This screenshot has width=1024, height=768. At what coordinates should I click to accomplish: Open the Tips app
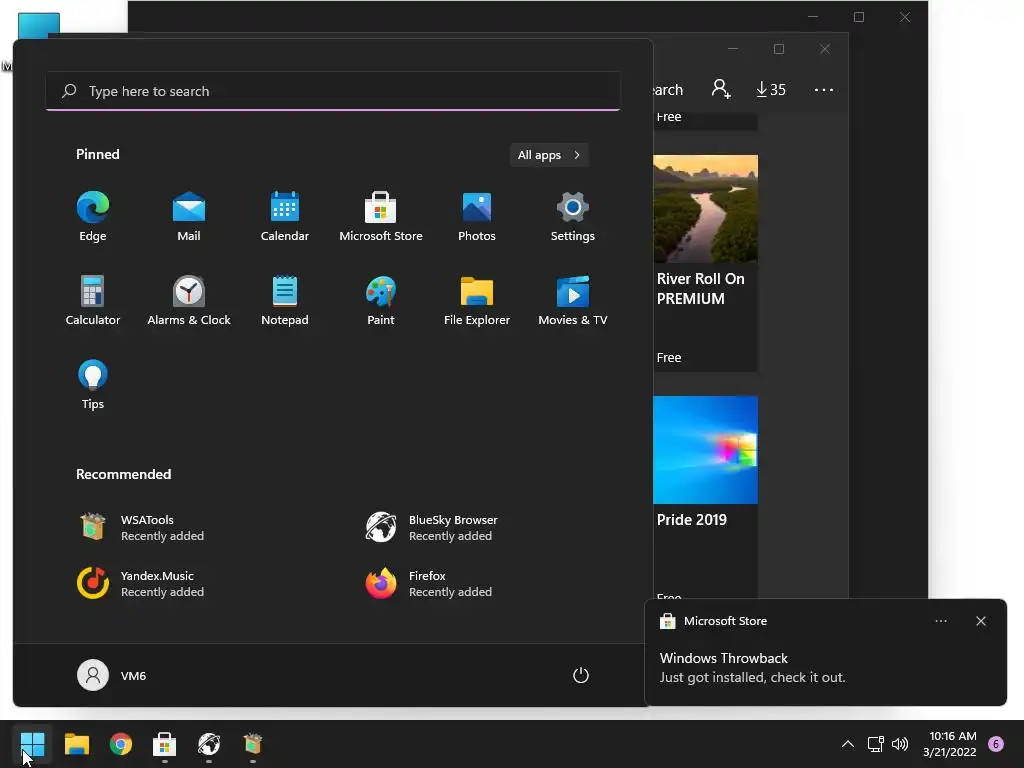tap(93, 385)
